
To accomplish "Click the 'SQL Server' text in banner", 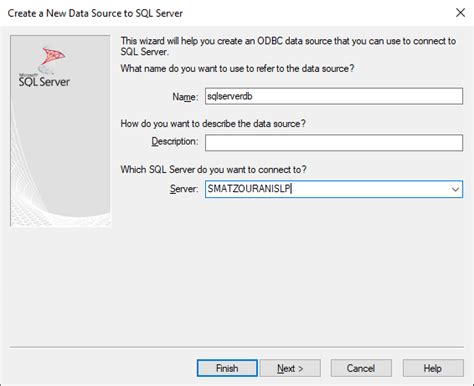I will tap(44, 82).
